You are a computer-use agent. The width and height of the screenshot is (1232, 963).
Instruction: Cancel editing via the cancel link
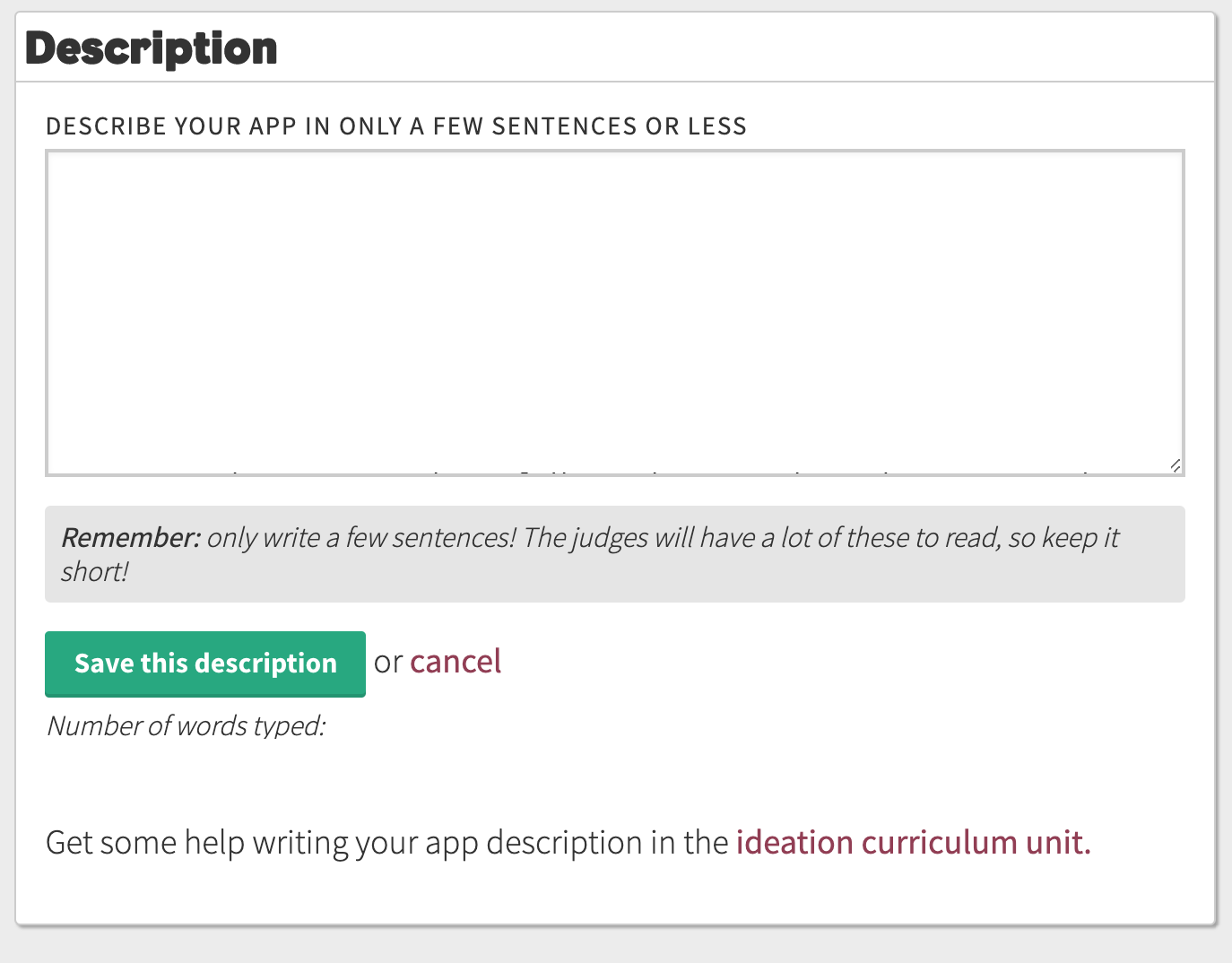[455, 662]
